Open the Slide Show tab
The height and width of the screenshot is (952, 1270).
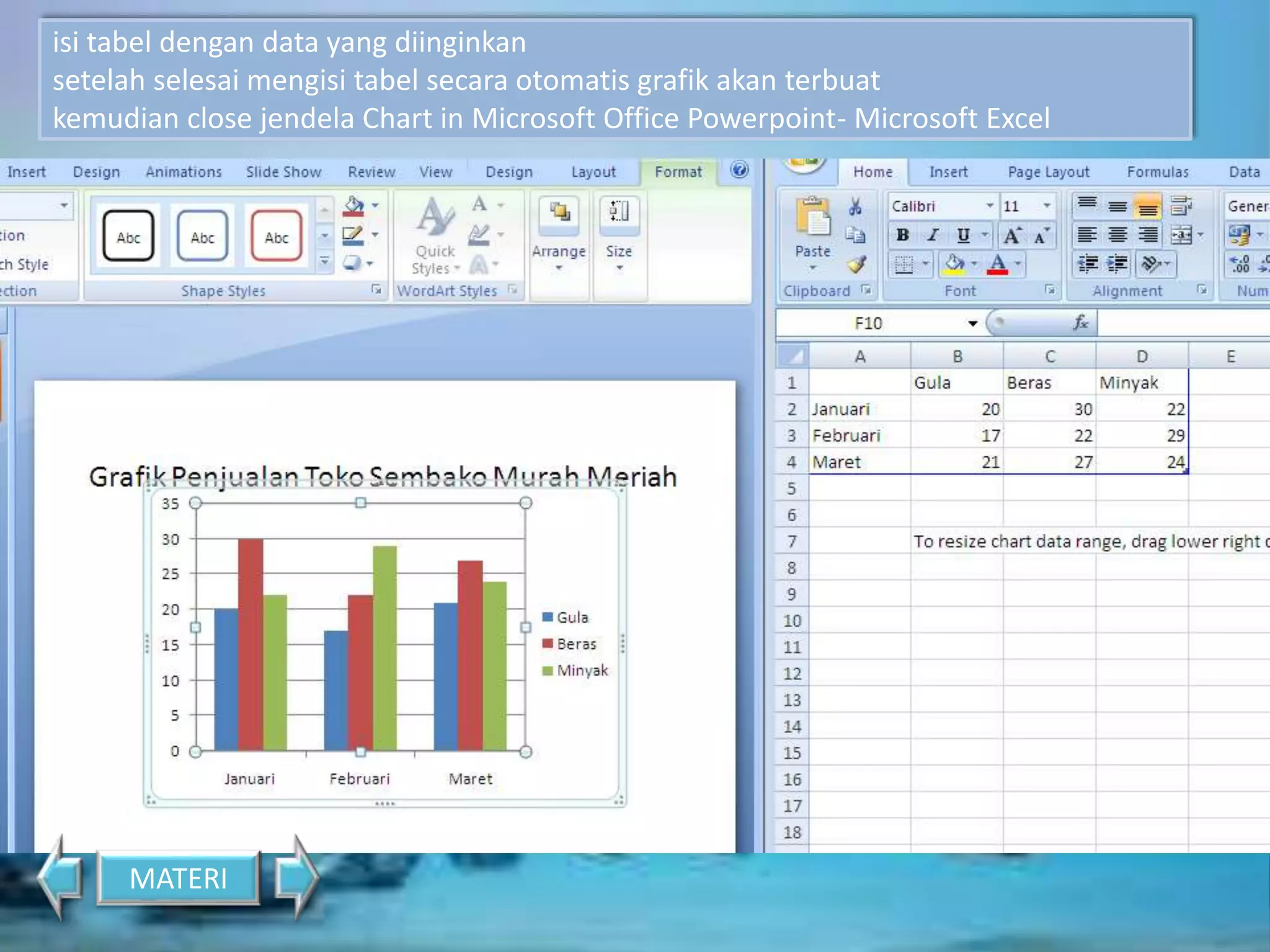tap(283, 172)
